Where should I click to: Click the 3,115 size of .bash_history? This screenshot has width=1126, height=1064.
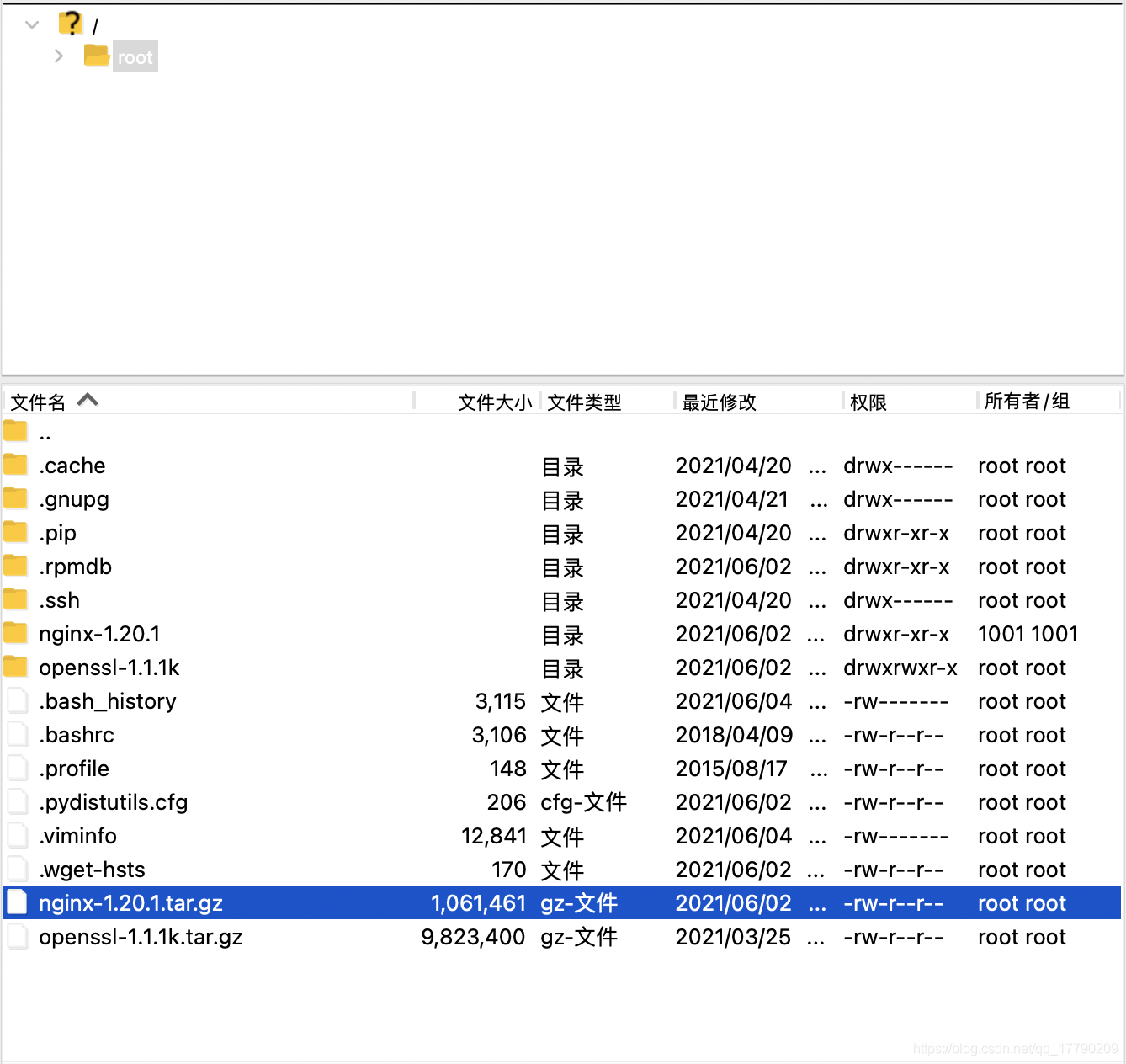click(501, 702)
